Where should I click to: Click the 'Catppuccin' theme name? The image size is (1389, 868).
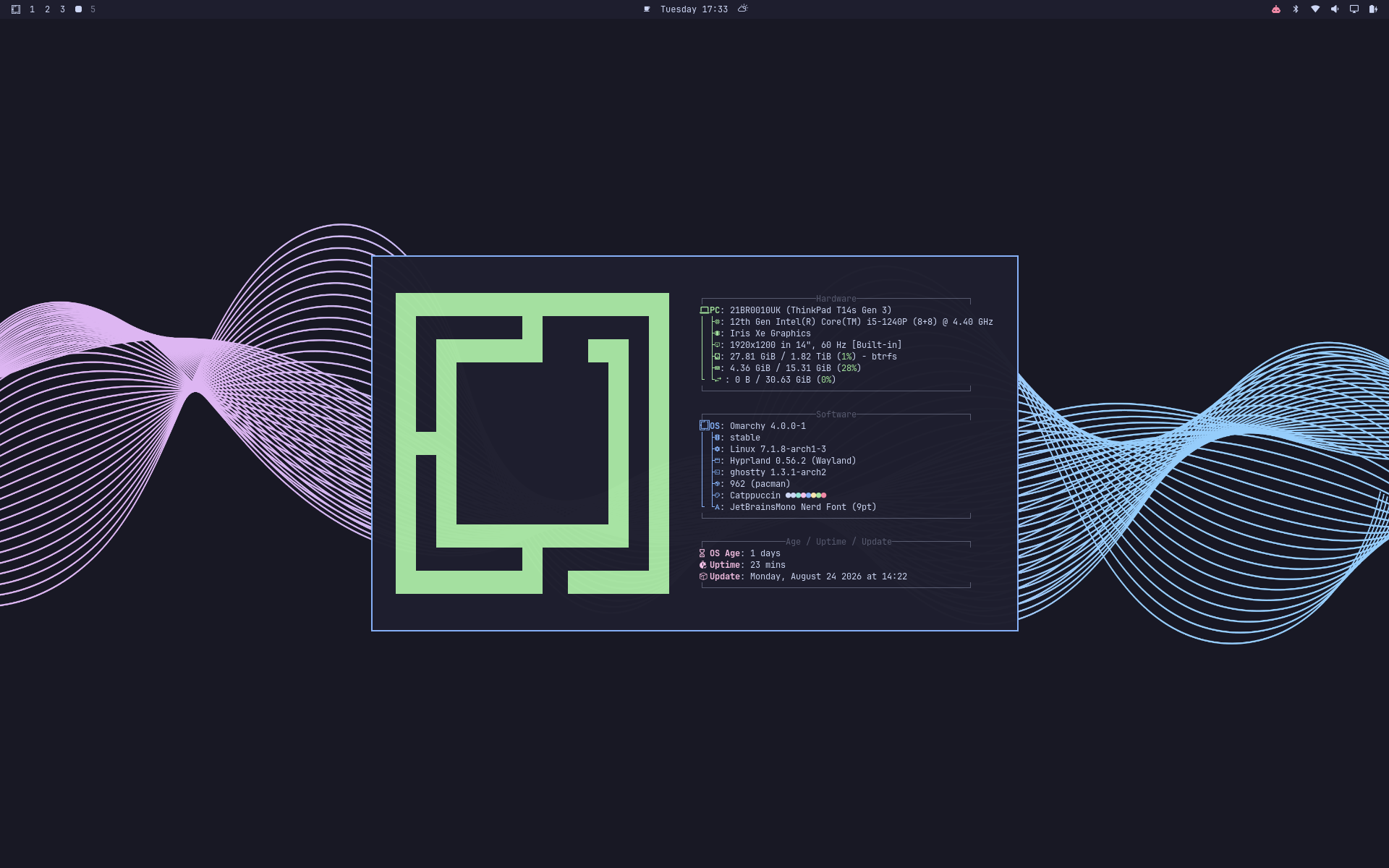coord(755,495)
